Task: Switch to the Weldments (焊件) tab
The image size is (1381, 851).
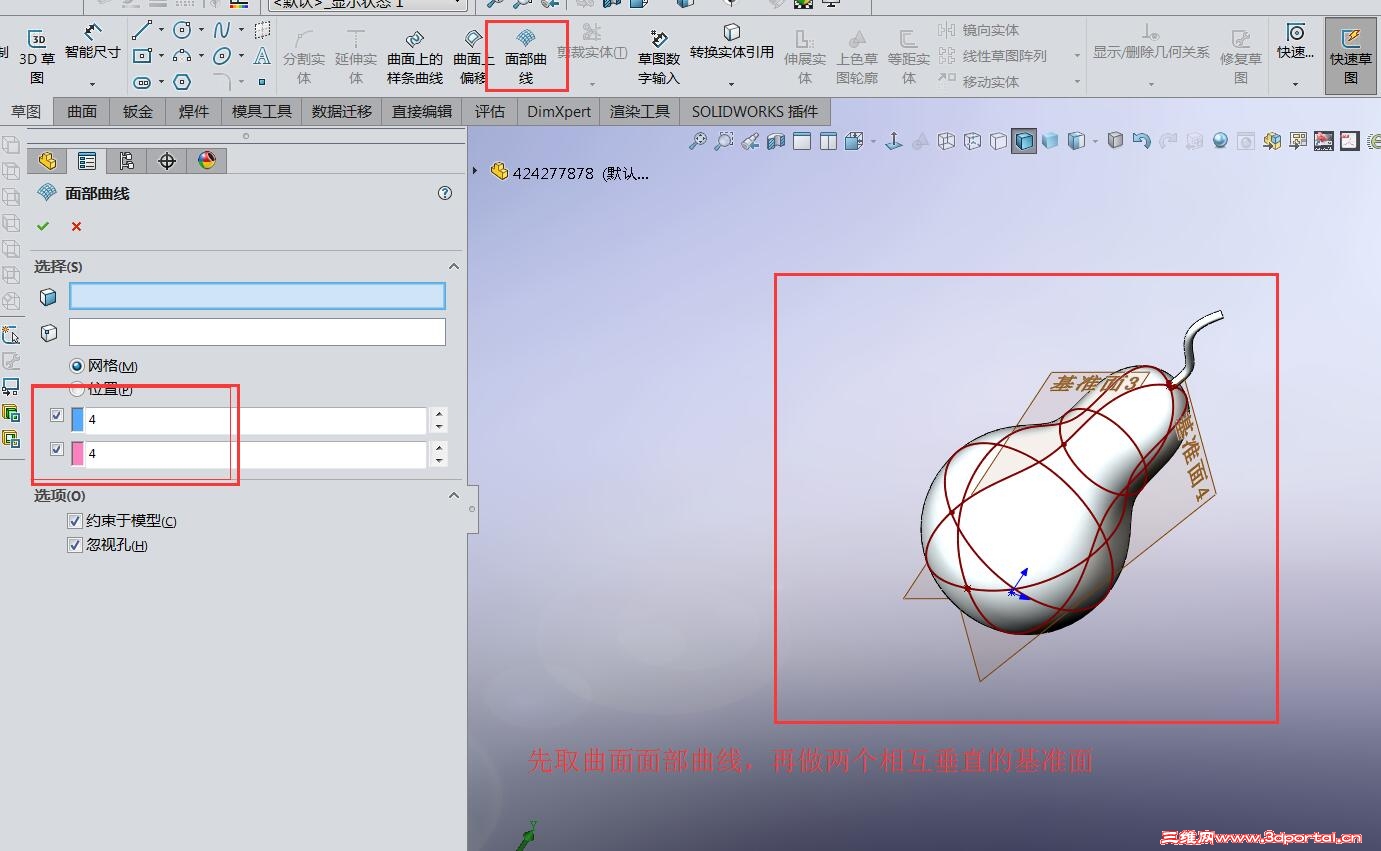Action: click(194, 112)
